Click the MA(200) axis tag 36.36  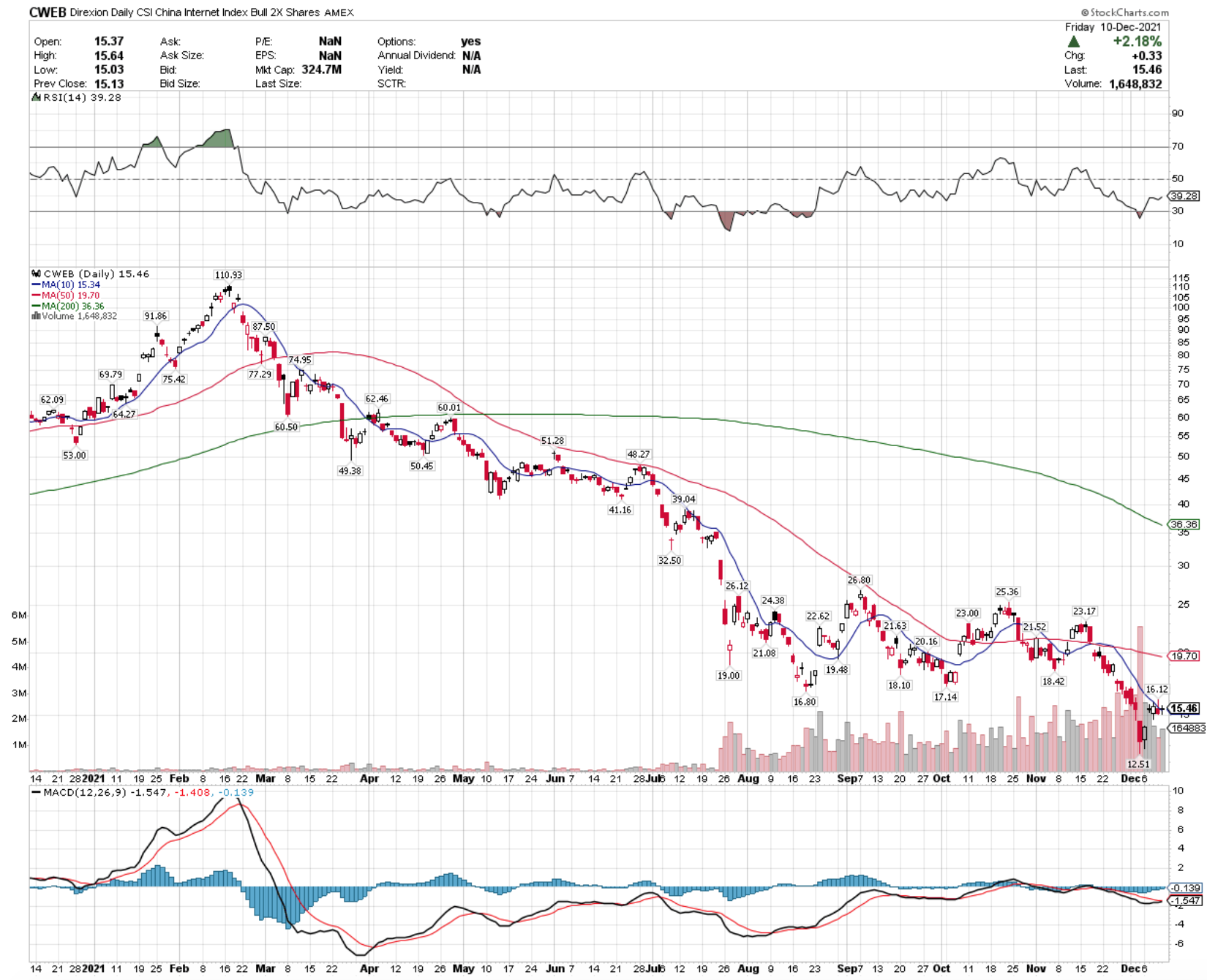[1184, 524]
